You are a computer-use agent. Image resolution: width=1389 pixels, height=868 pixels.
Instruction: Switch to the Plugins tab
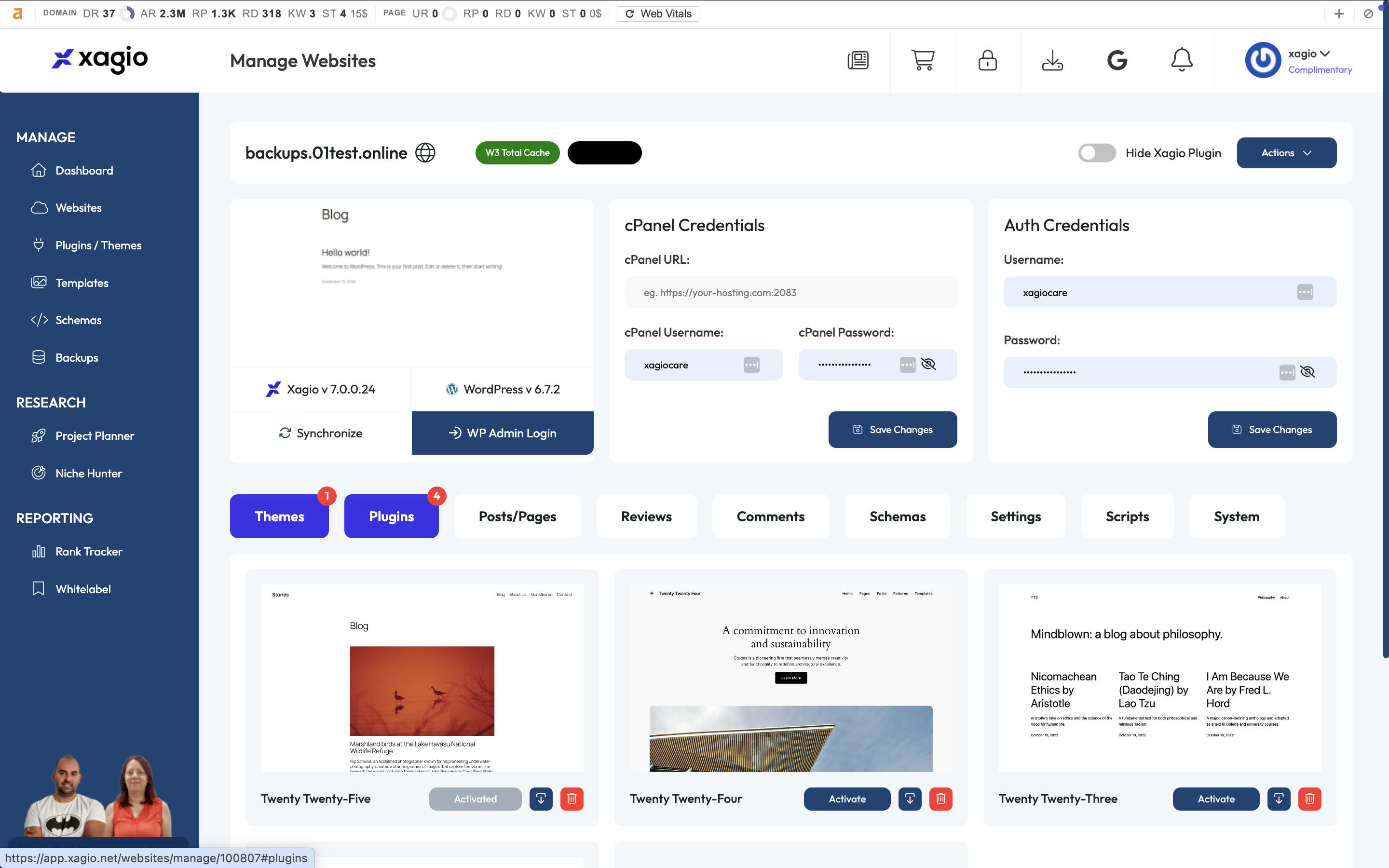click(x=392, y=516)
